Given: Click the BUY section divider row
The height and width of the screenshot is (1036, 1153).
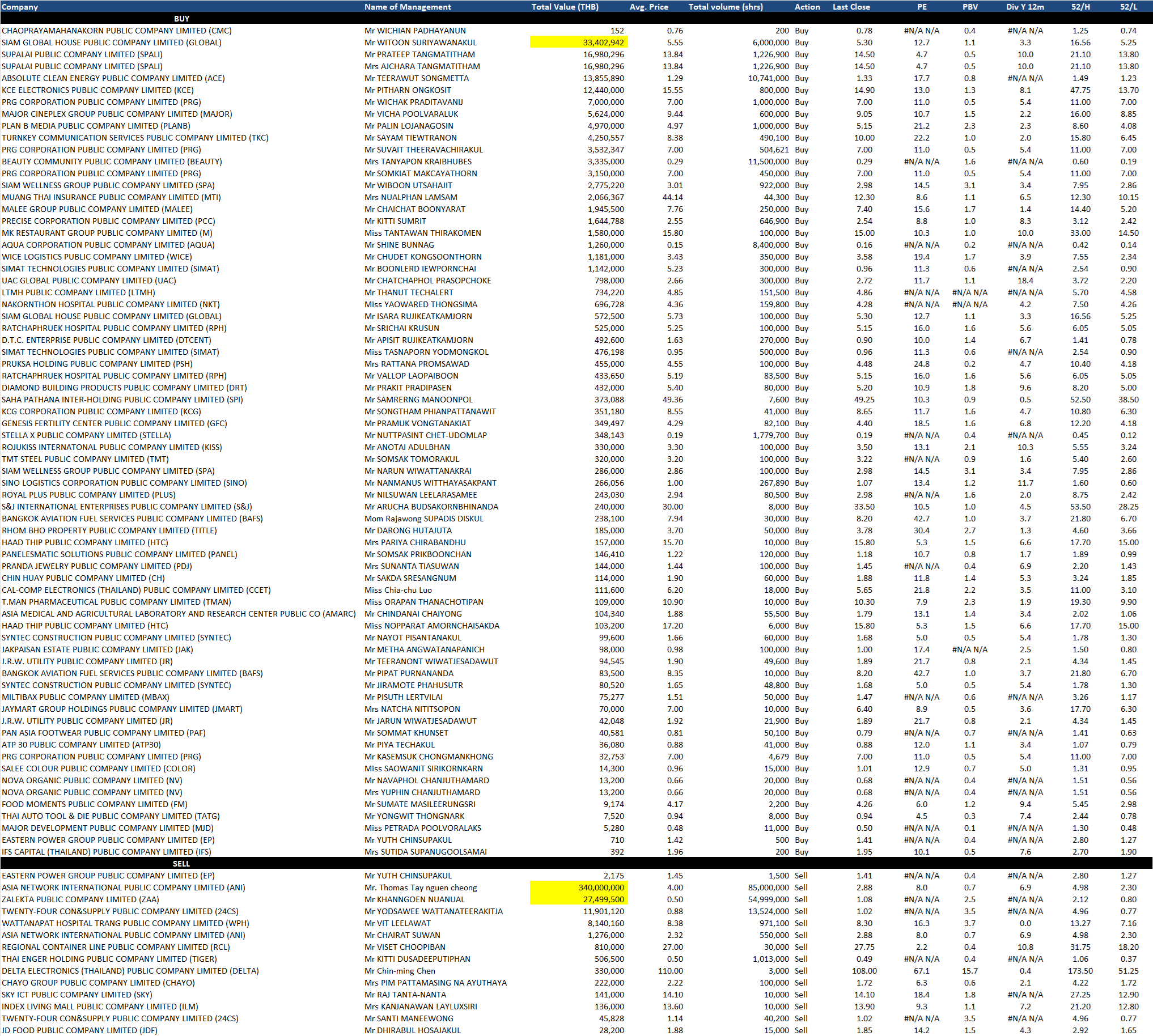Looking at the screenshot, I should 181,19.
